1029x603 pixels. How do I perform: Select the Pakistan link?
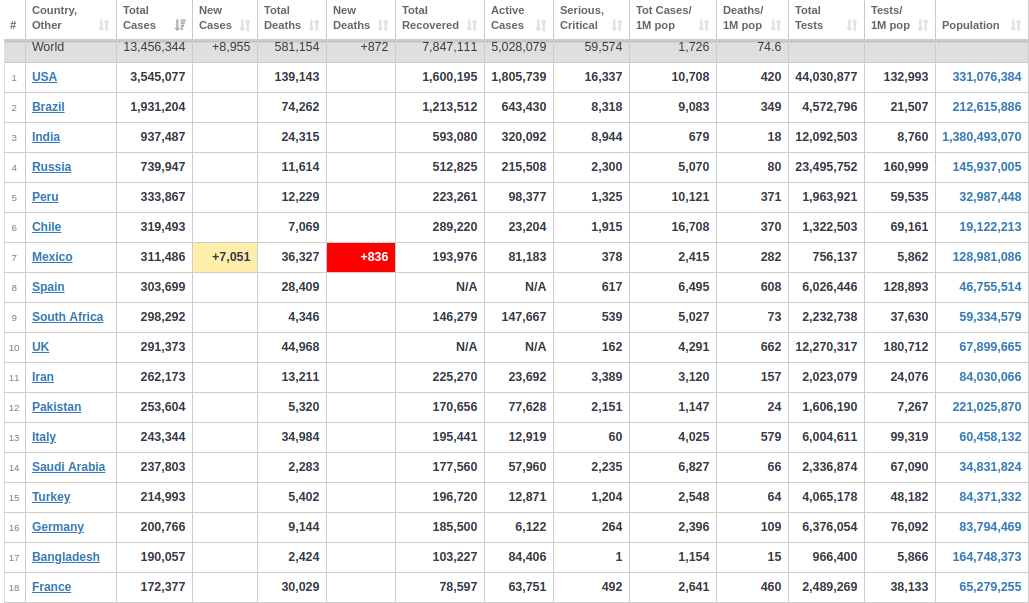pos(56,407)
